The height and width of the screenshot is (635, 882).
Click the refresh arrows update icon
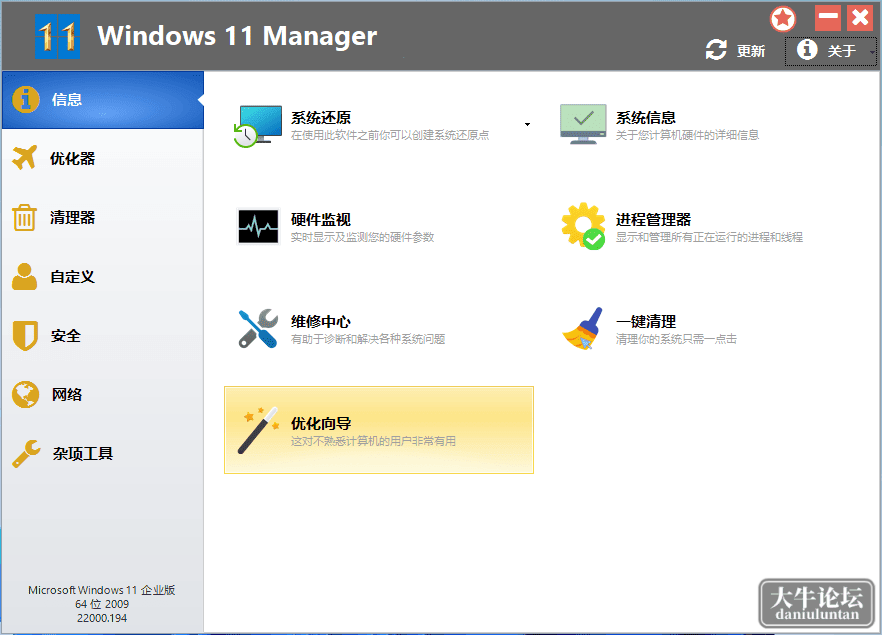716,50
